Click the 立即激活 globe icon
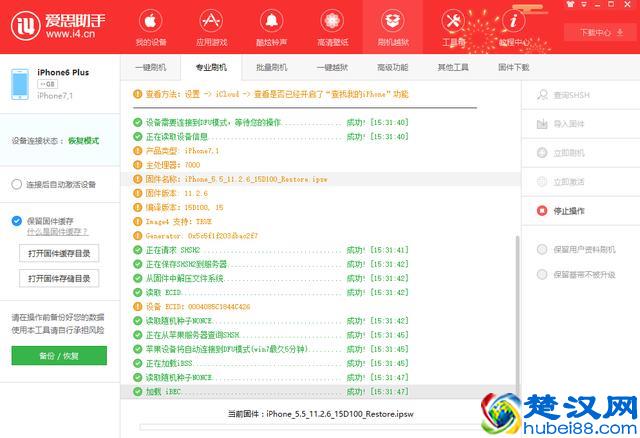 [542, 182]
